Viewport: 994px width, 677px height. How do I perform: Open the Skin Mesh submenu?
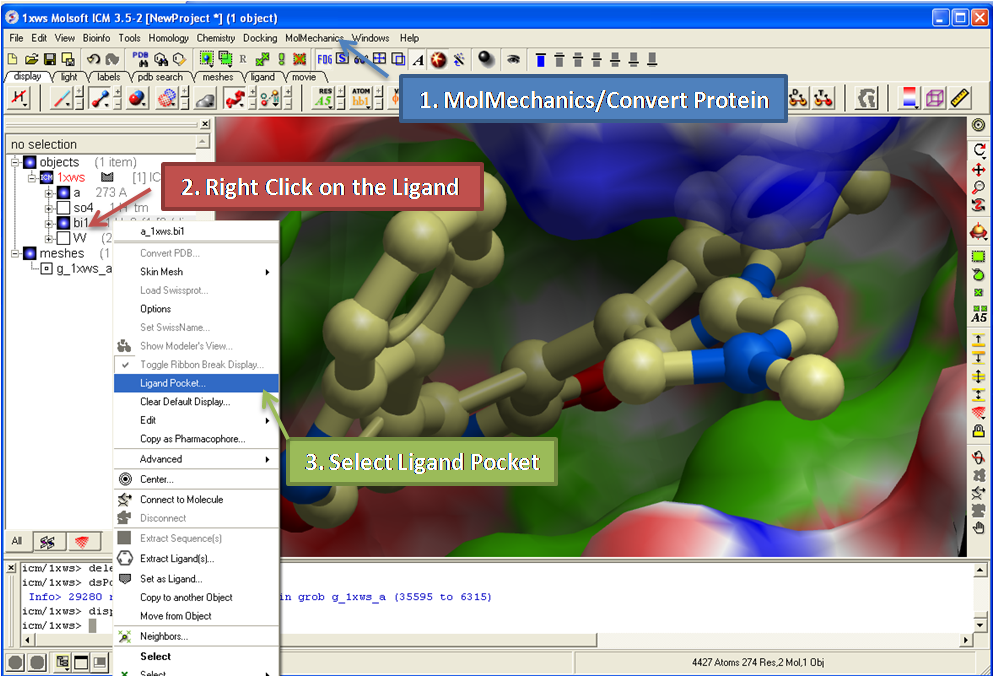tap(197, 271)
